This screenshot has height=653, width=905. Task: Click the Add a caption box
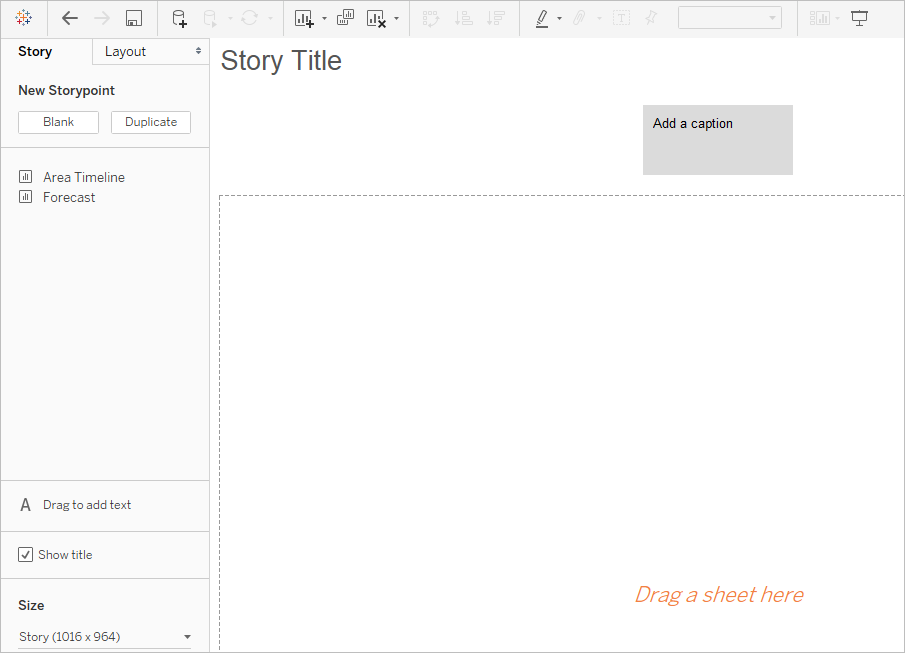[x=717, y=140]
